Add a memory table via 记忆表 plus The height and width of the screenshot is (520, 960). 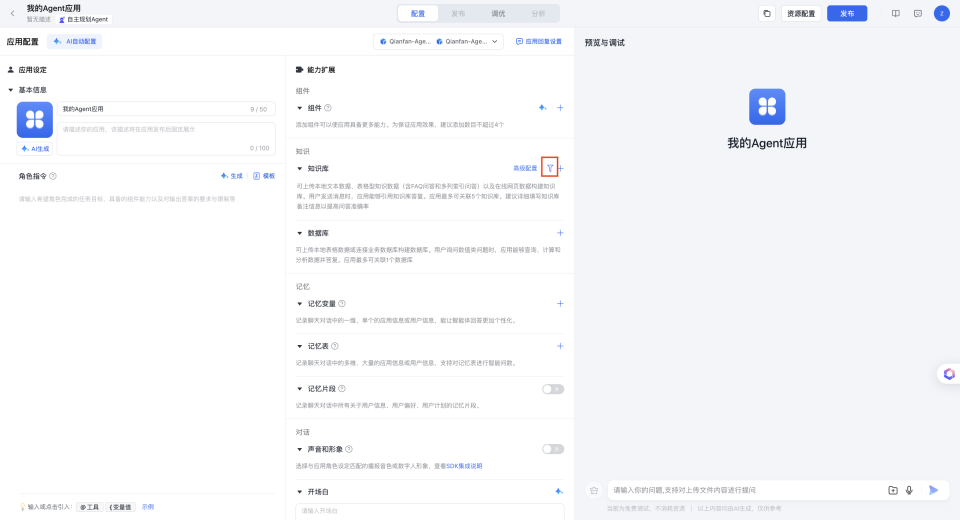coord(560,346)
